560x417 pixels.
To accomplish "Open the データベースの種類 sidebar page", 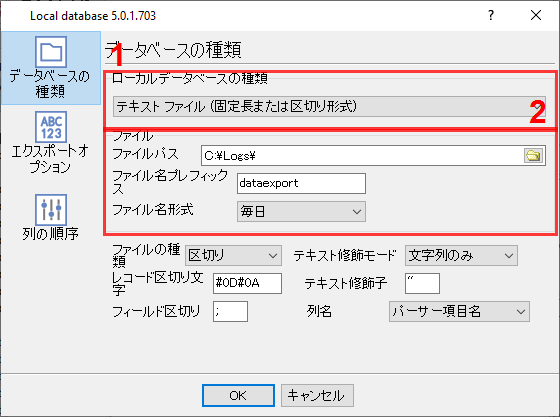I will pyautogui.click(x=50, y=68).
